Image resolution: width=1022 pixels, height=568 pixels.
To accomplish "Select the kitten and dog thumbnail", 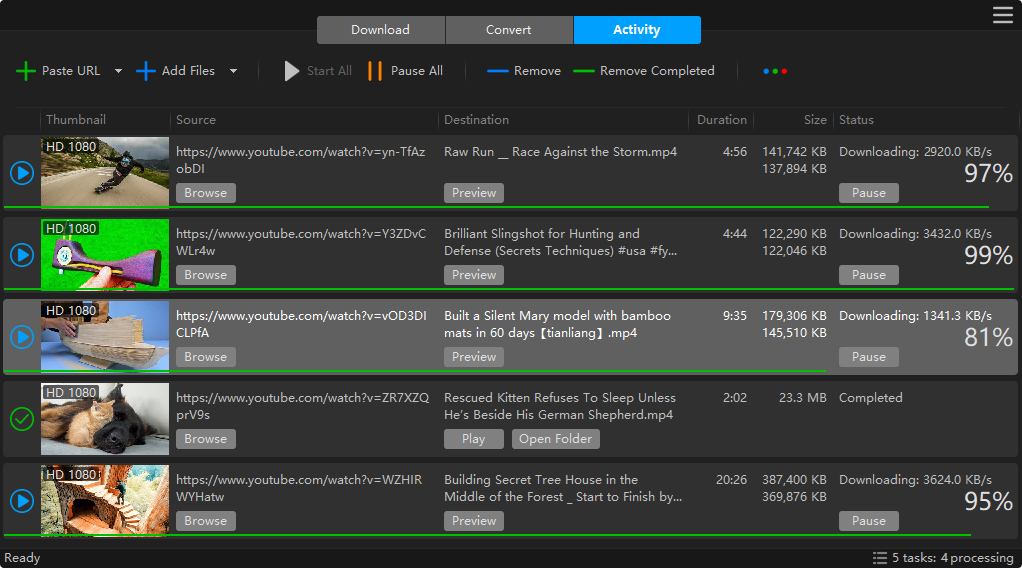I will [x=105, y=419].
